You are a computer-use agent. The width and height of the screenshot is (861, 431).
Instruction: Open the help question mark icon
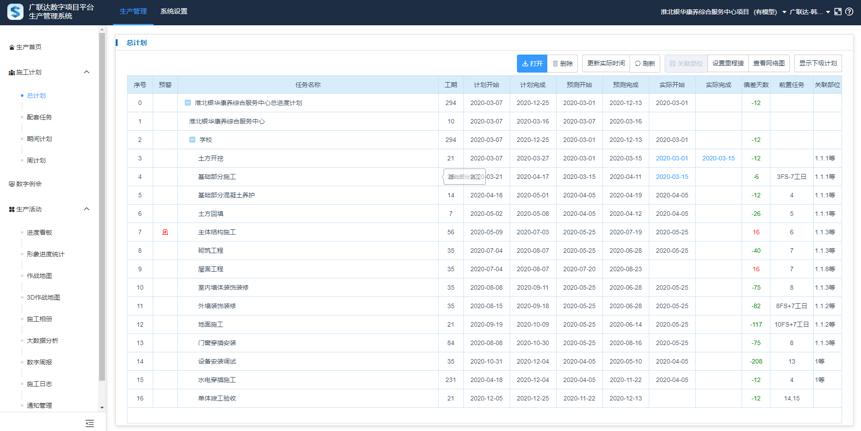[849, 12]
